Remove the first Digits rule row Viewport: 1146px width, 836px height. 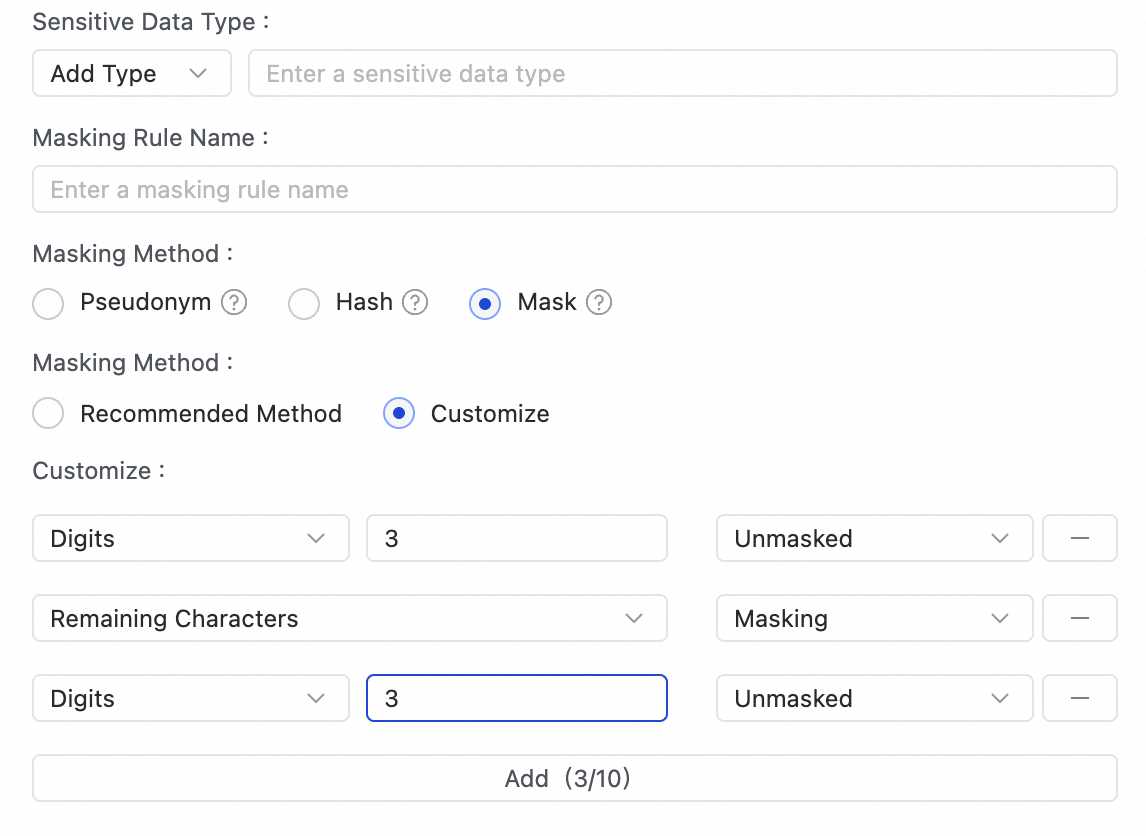pyautogui.click(x=1079, y=538)
